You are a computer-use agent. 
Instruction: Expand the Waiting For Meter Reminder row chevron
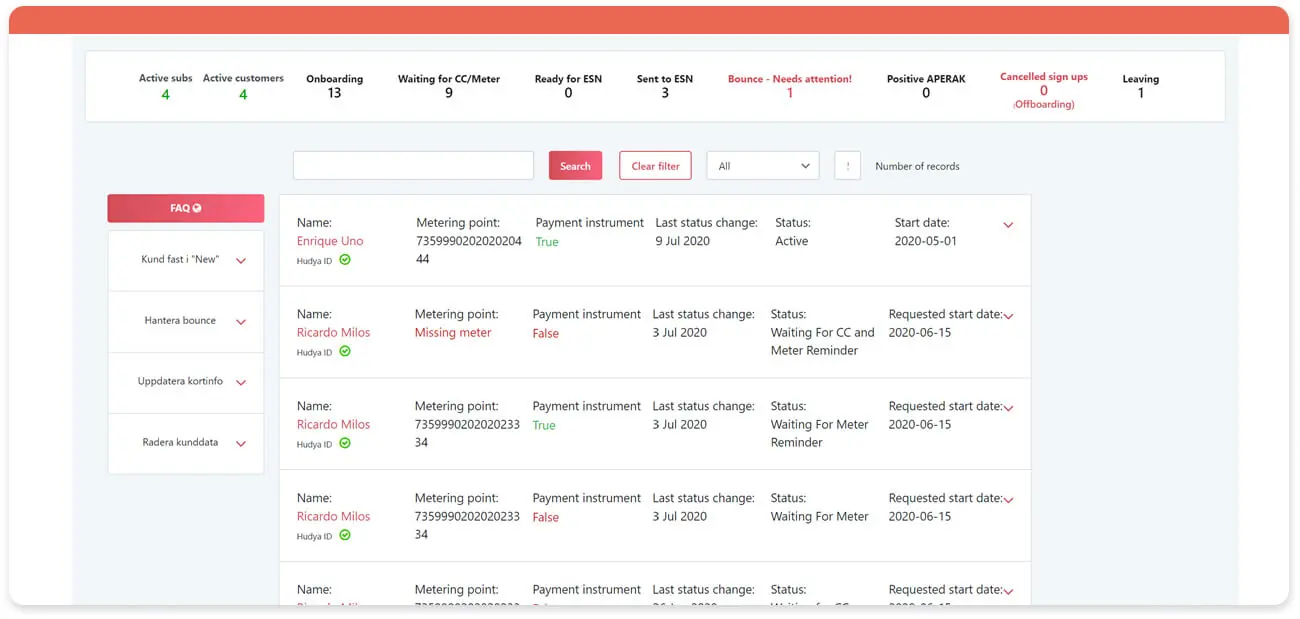tap(1008, 409)
